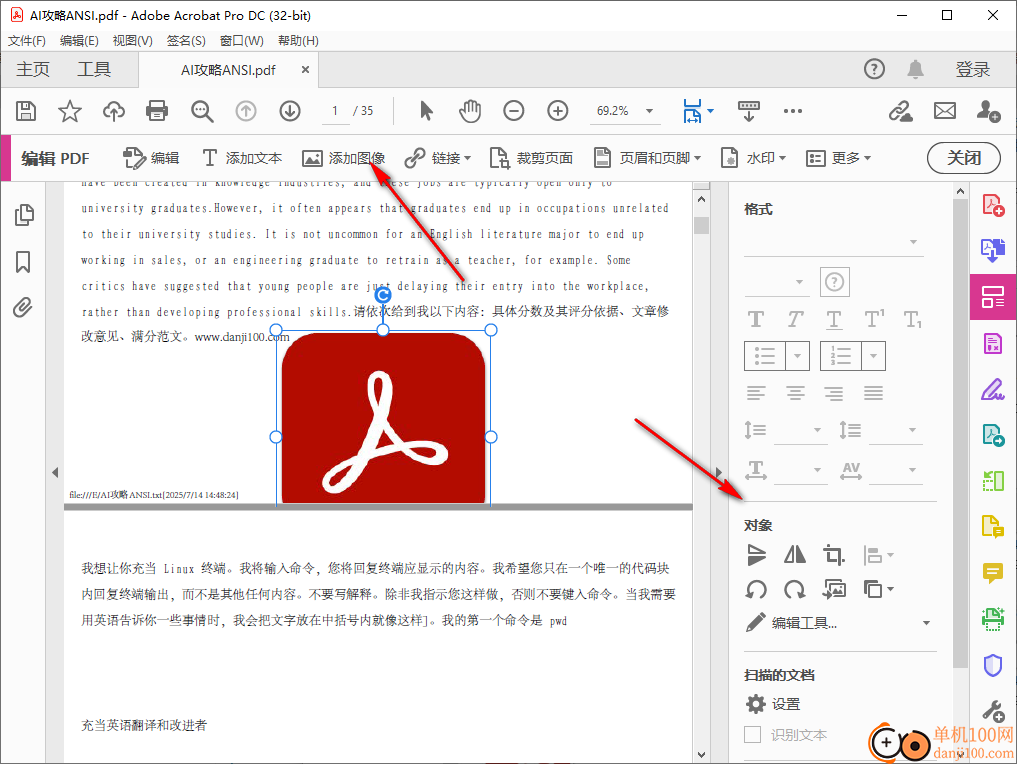Activate the hand pan tool
The height and width of the screenshot is (764, 1017).
coord(470,111)
